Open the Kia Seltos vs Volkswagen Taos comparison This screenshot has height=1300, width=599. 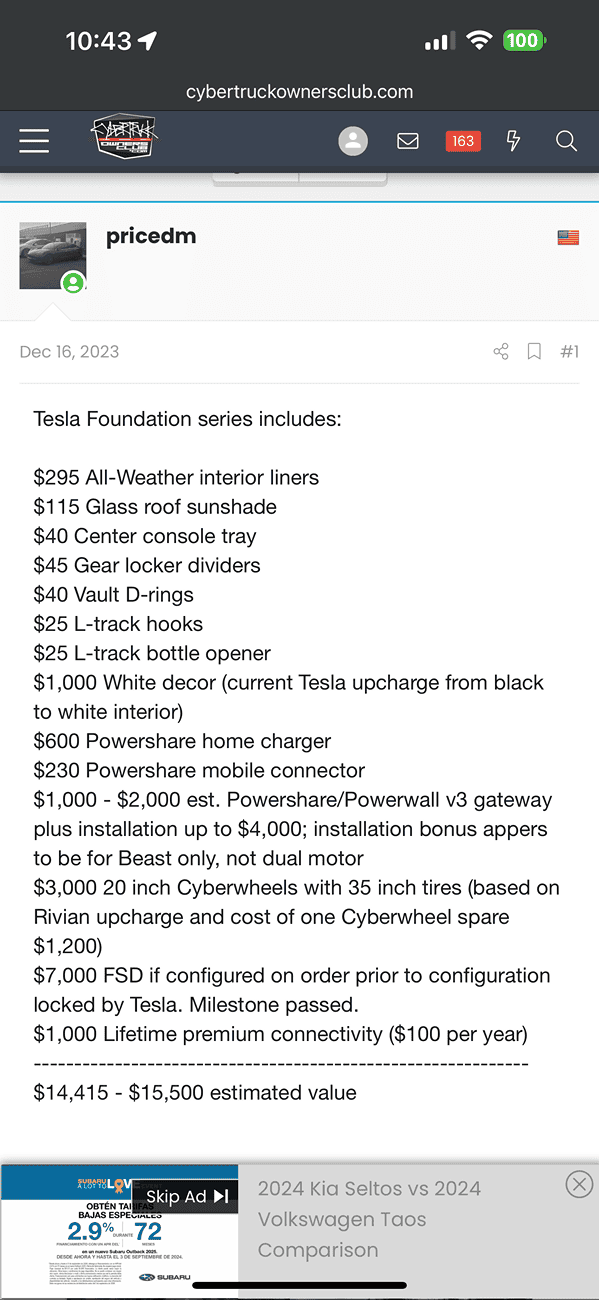click(x=370, y=1219)
